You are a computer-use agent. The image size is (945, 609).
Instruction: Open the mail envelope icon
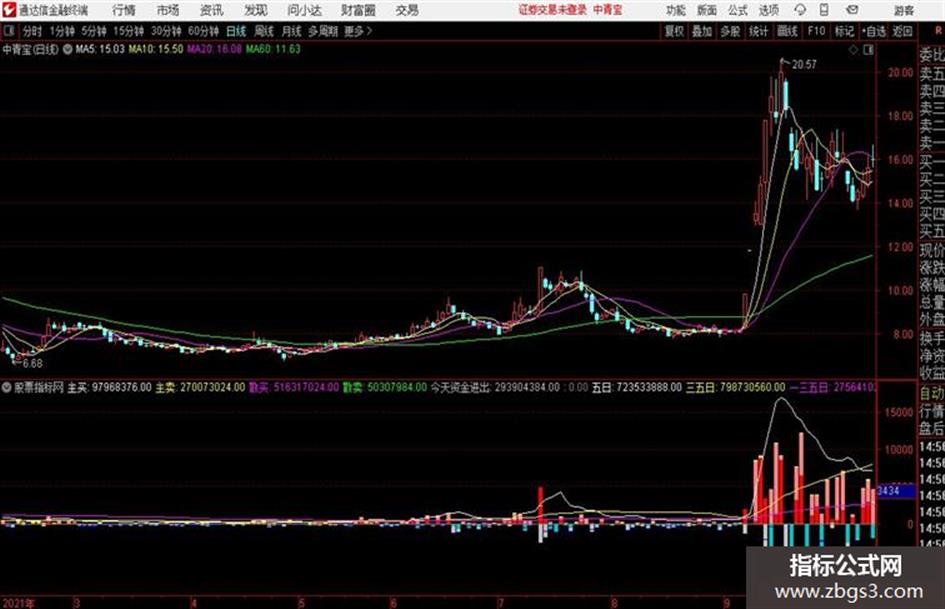point(852,10)
